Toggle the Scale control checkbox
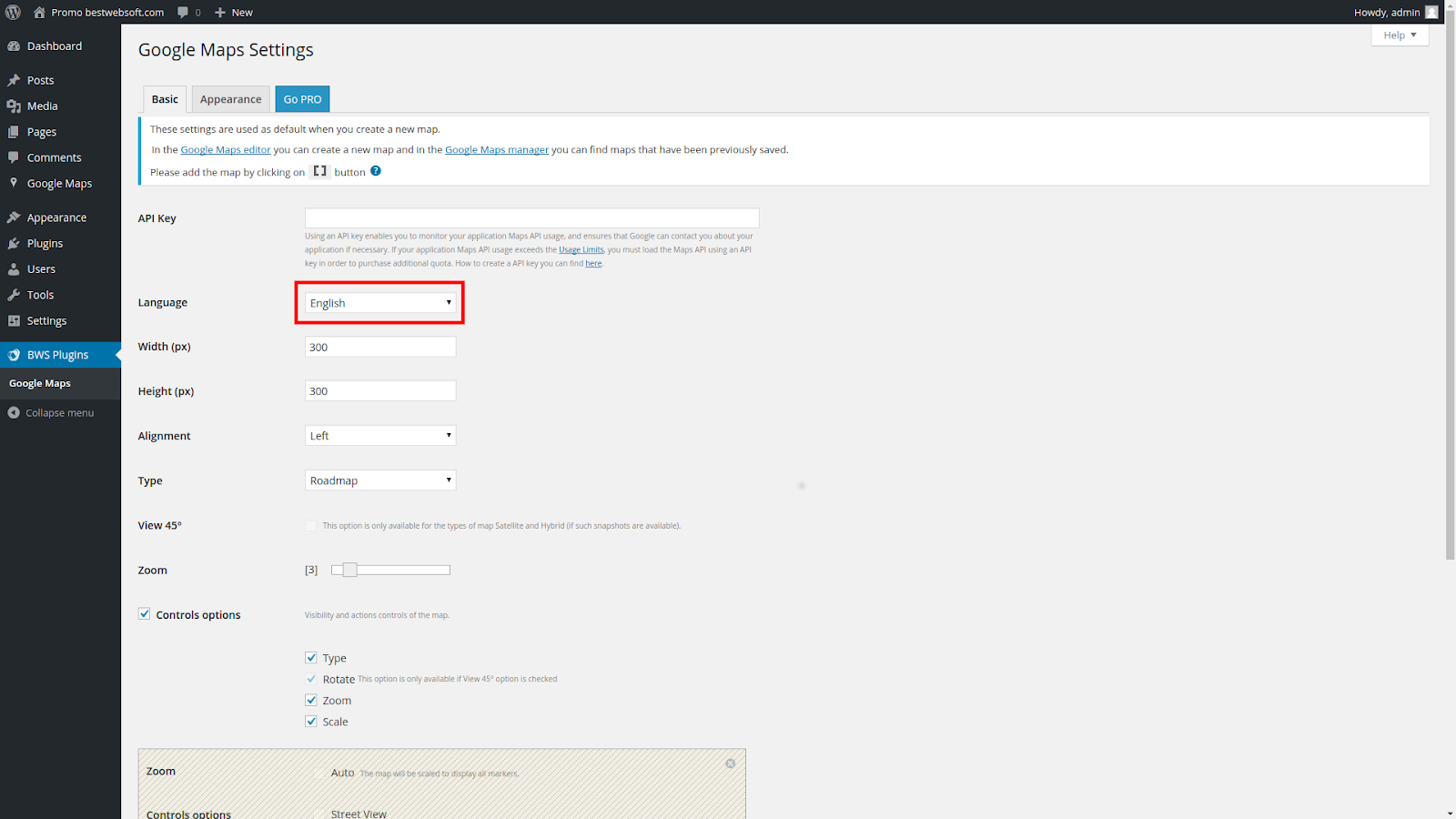This screenshot has height=819, width=1456. pyautogui.click(x=311, y=721)
